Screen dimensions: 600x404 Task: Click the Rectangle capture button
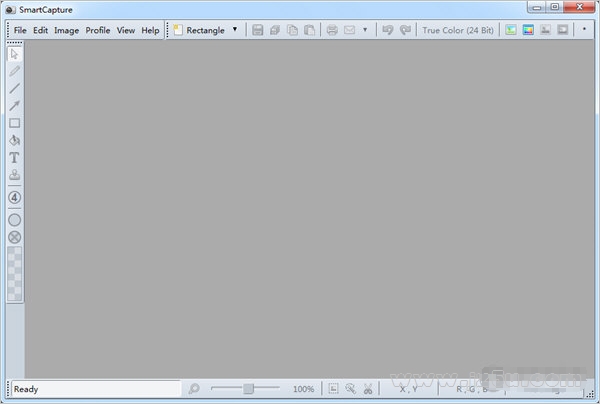click(x=199, y=30)
